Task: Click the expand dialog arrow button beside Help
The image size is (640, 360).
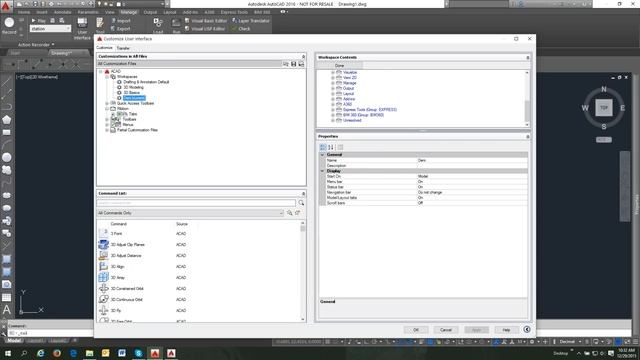Action: [x=527, y=329]
